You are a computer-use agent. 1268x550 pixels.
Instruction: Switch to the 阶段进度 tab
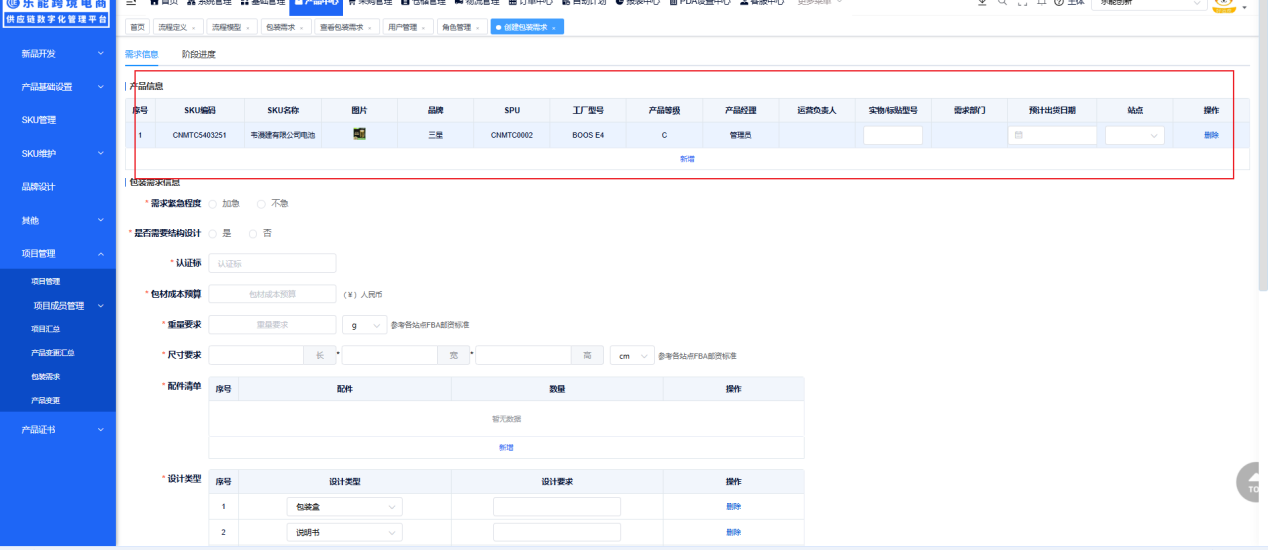198,54
